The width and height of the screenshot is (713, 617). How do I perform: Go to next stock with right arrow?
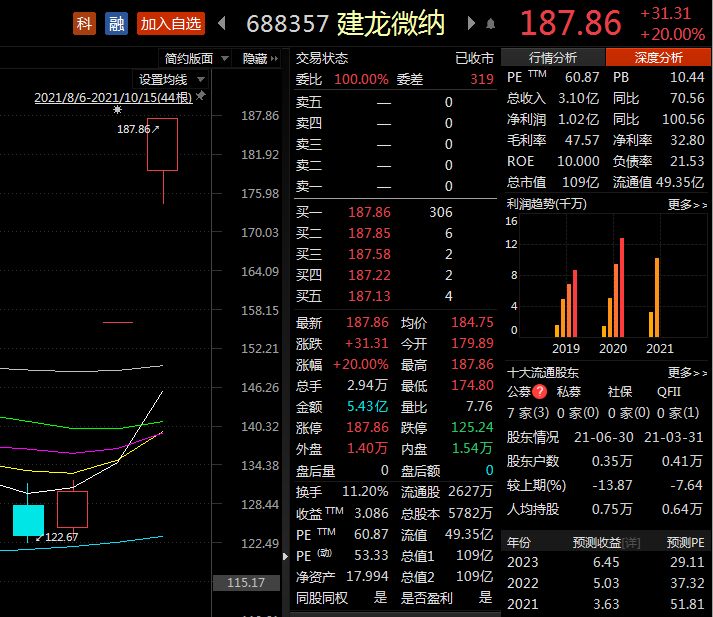pos(472,23)
